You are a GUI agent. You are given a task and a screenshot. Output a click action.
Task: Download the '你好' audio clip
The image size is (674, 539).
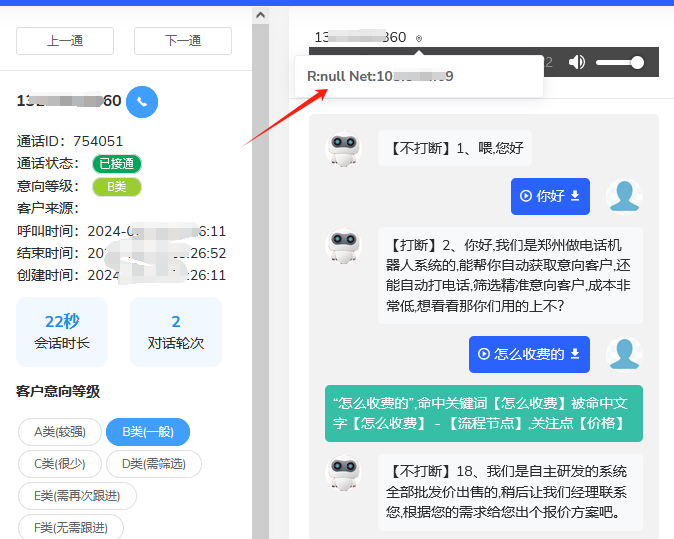pyautogui.click(x=575, y=196)
